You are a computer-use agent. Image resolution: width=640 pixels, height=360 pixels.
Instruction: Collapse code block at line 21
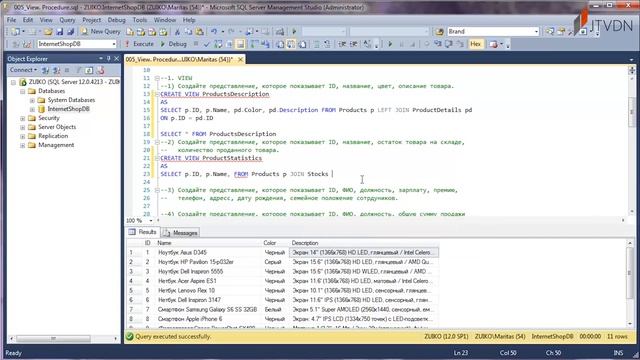157,158
